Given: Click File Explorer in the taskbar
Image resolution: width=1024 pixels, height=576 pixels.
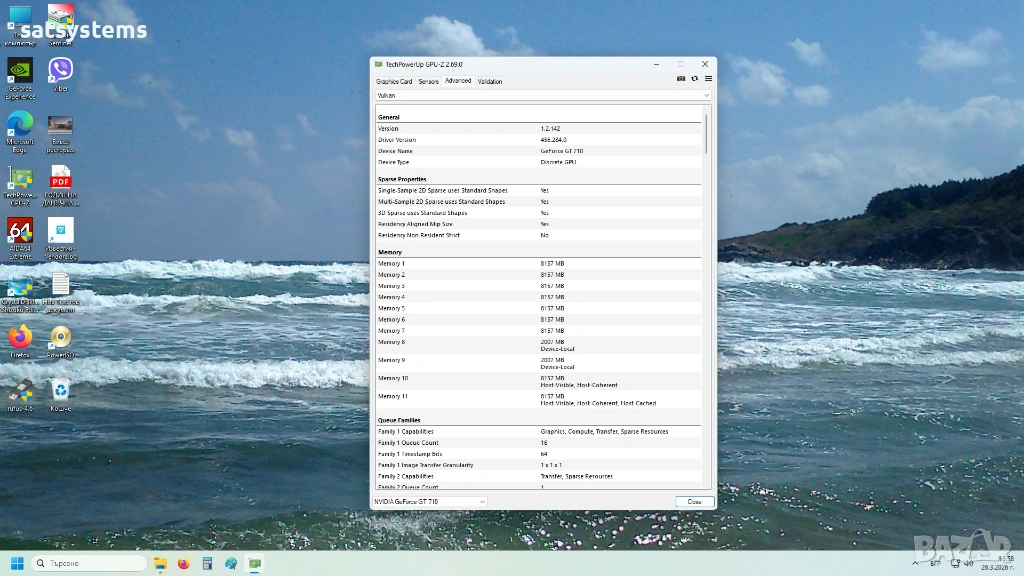Looking at the screenshot, I should (x=160, y=564).
